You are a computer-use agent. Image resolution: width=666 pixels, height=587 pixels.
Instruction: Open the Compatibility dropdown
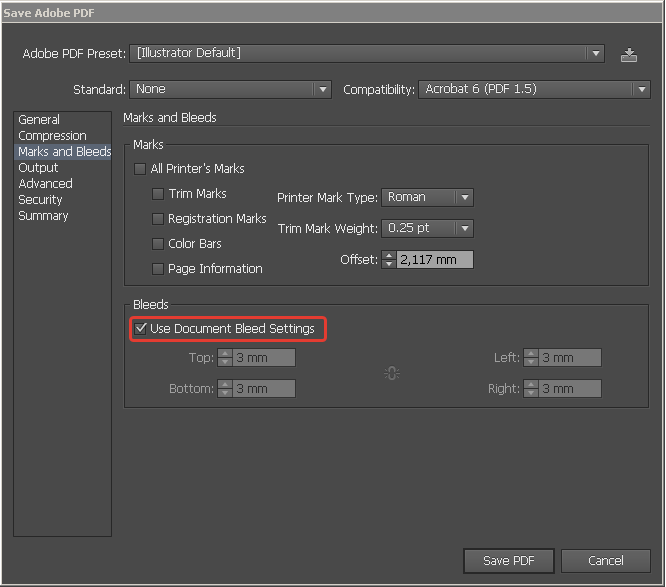(534, 90)
